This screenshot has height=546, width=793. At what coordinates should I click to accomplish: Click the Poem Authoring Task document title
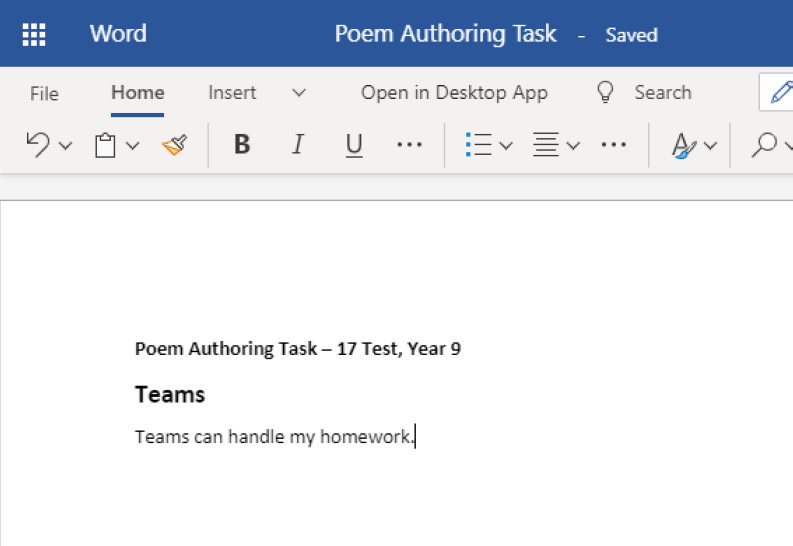pyautogui.click(x=445, y=34)
